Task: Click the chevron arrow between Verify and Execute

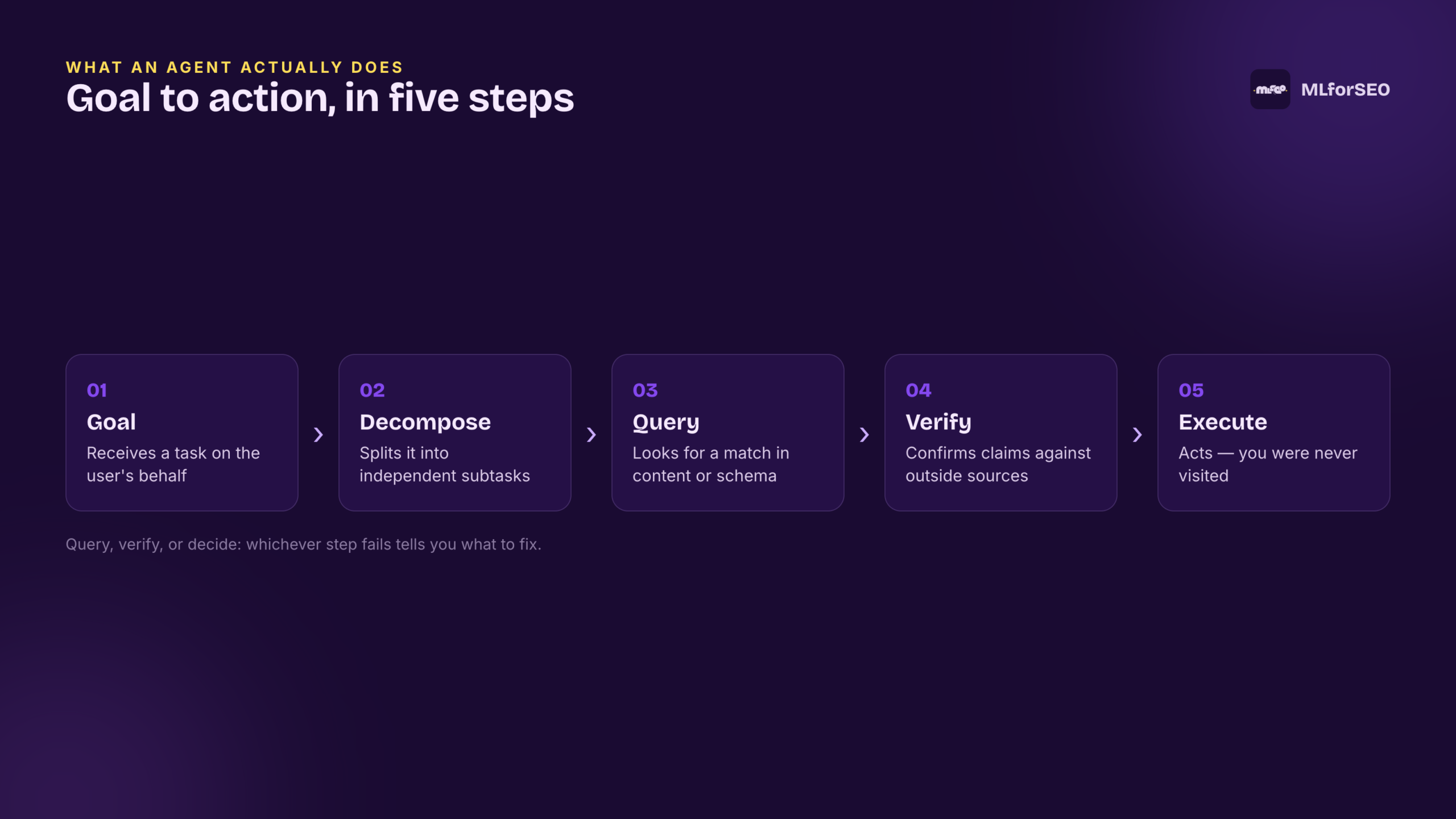Action: pos(1137,435)
